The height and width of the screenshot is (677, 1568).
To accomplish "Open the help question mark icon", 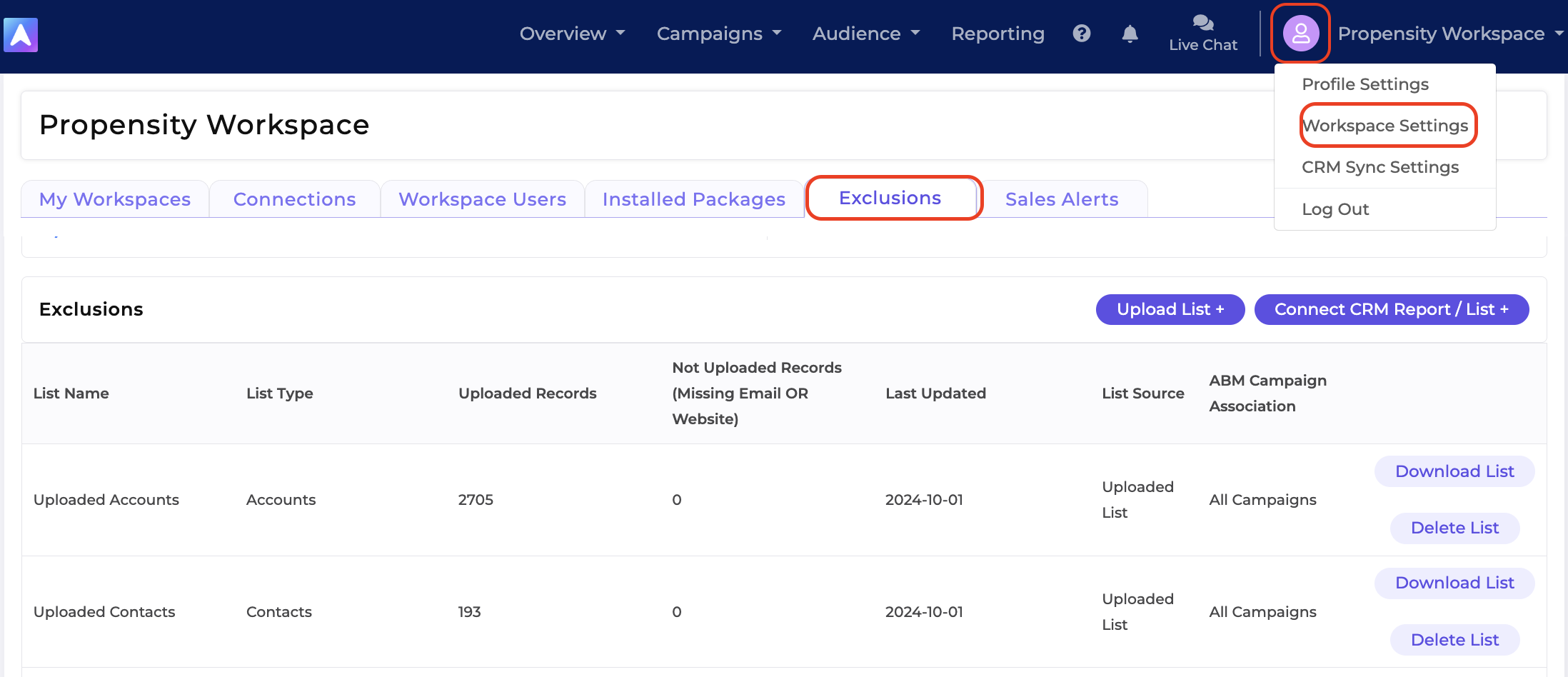I will (x=1082, y=34).
